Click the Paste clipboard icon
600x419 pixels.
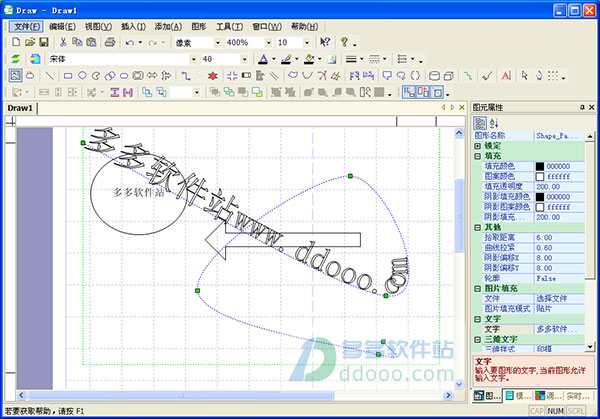click(91, 42)
